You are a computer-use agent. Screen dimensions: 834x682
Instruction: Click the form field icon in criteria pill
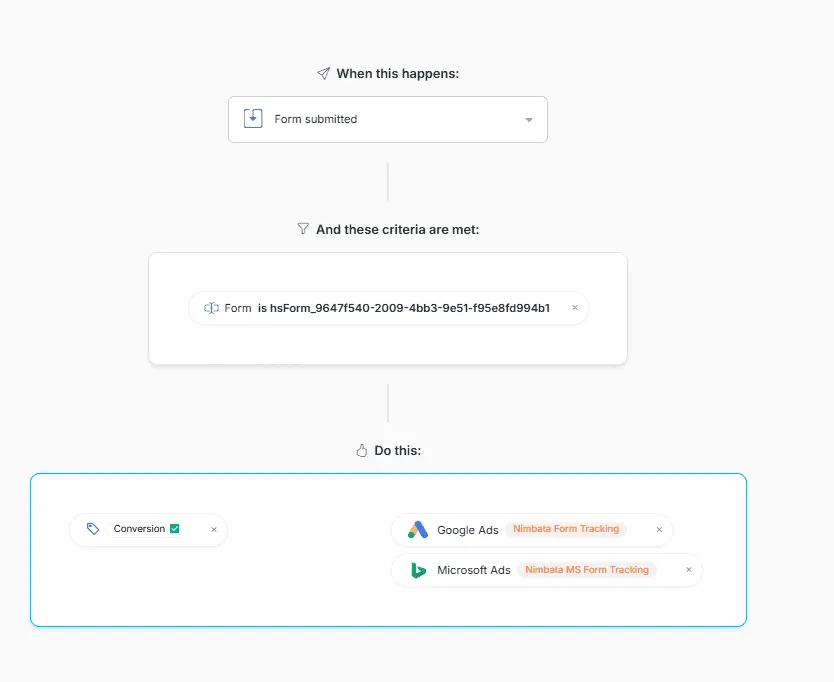pos(211,308)
